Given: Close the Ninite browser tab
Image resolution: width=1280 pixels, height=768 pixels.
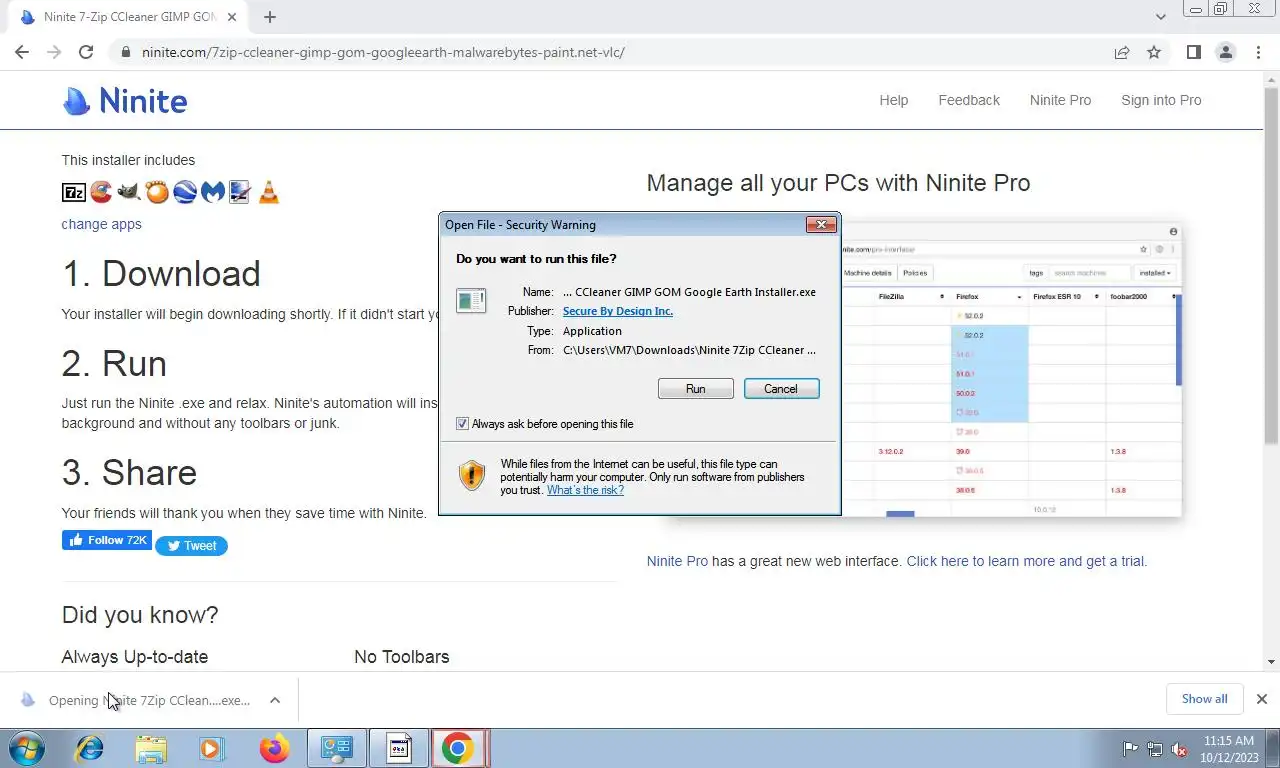Looking at the screenshot, I should (232, 18).
